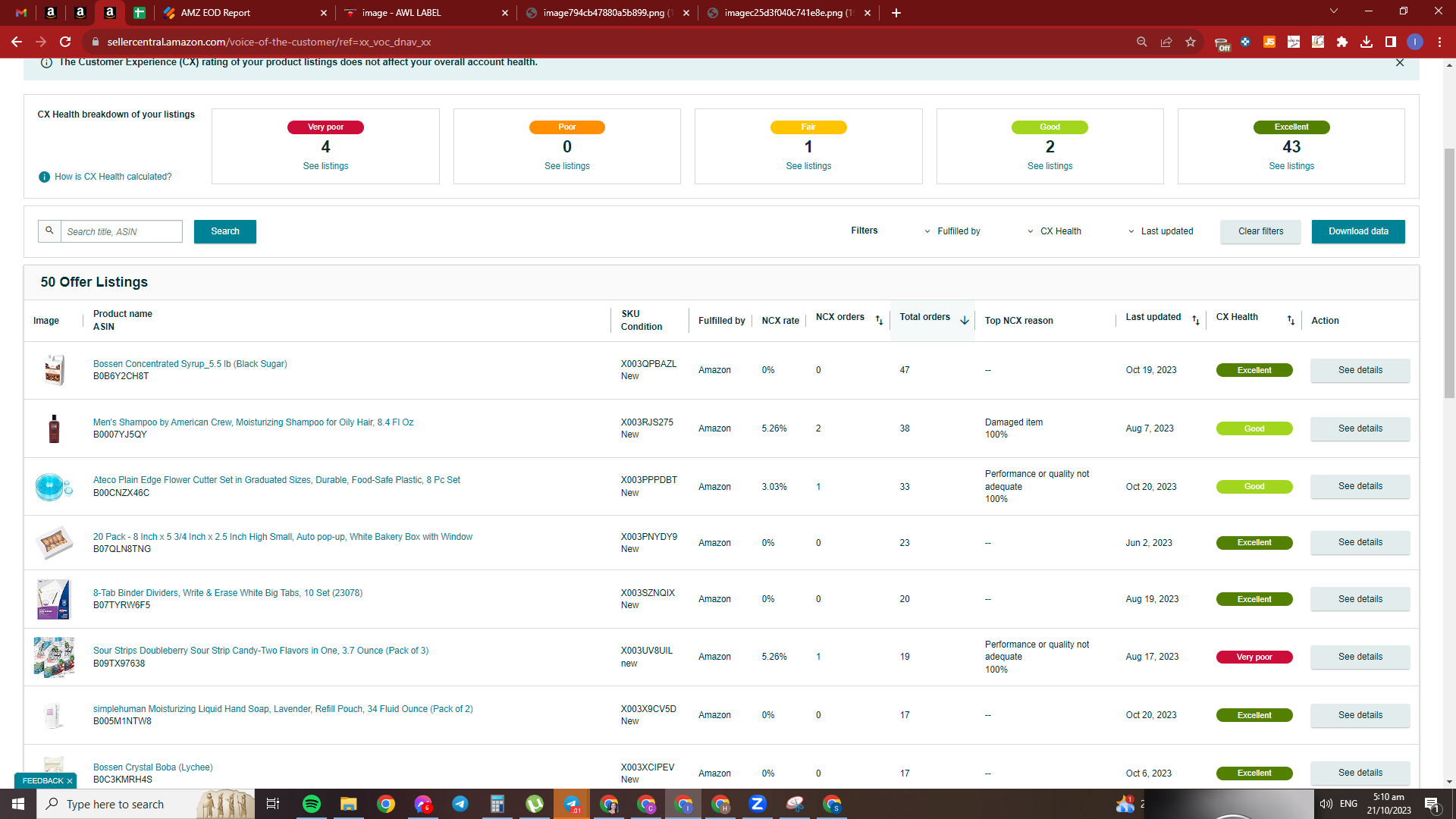
Task: Click the search magnifier icon beside the search box
Action: (x=49, y=231)
